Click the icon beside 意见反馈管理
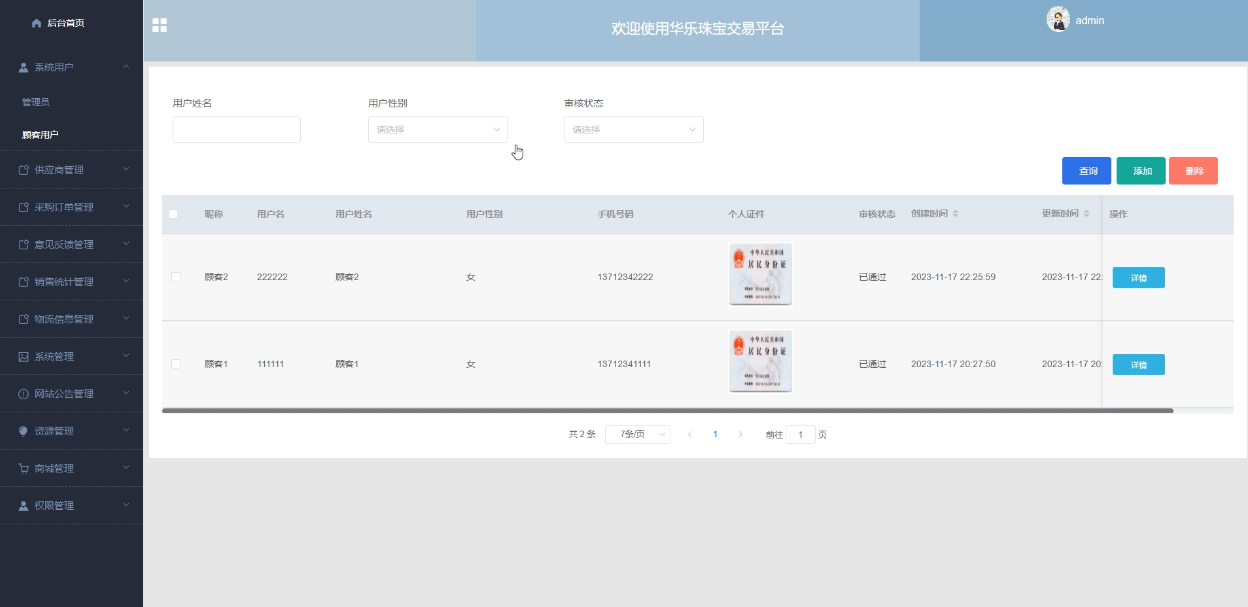The height and width of the screenshot is (607, 1248). tap(24, 244)
